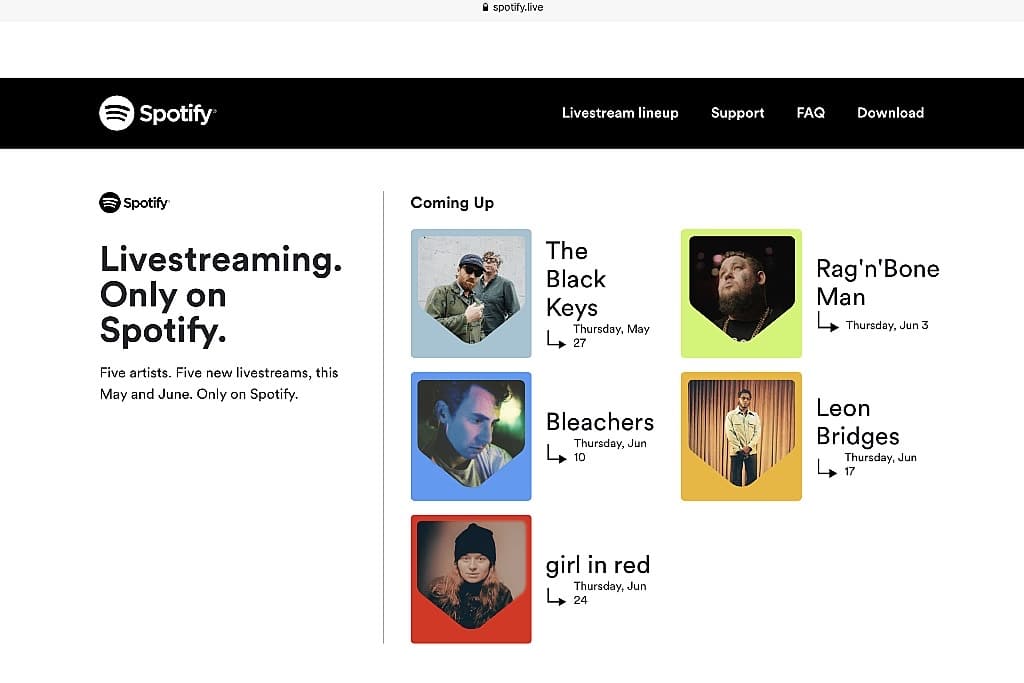
Task: Go to the FAQ section
Action: click(x=810, y=113)
